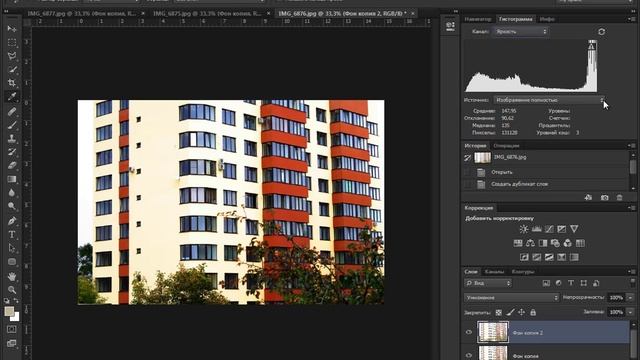
Task: Add a Brightness/Contrast adjustment
Action: [x=524, y=229]
